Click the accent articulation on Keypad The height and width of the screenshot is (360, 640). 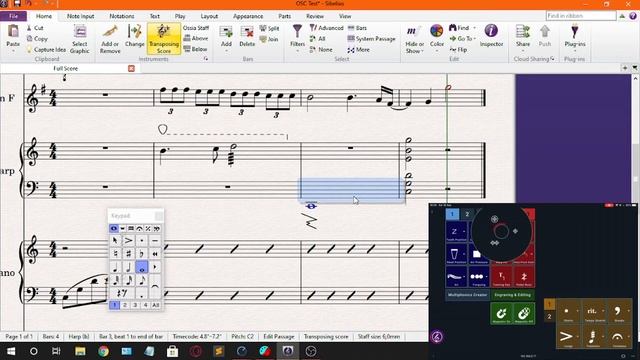128,240
